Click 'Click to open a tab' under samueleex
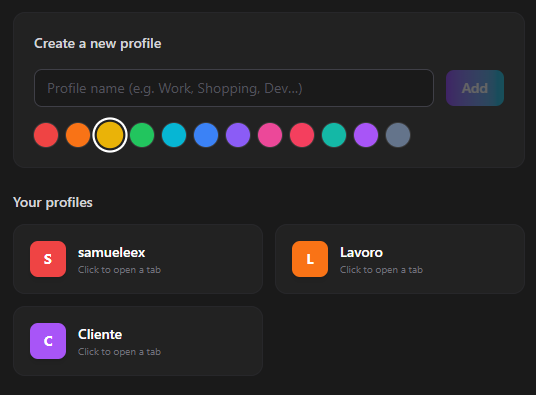 pyautogui.click(x=119, y=270)
